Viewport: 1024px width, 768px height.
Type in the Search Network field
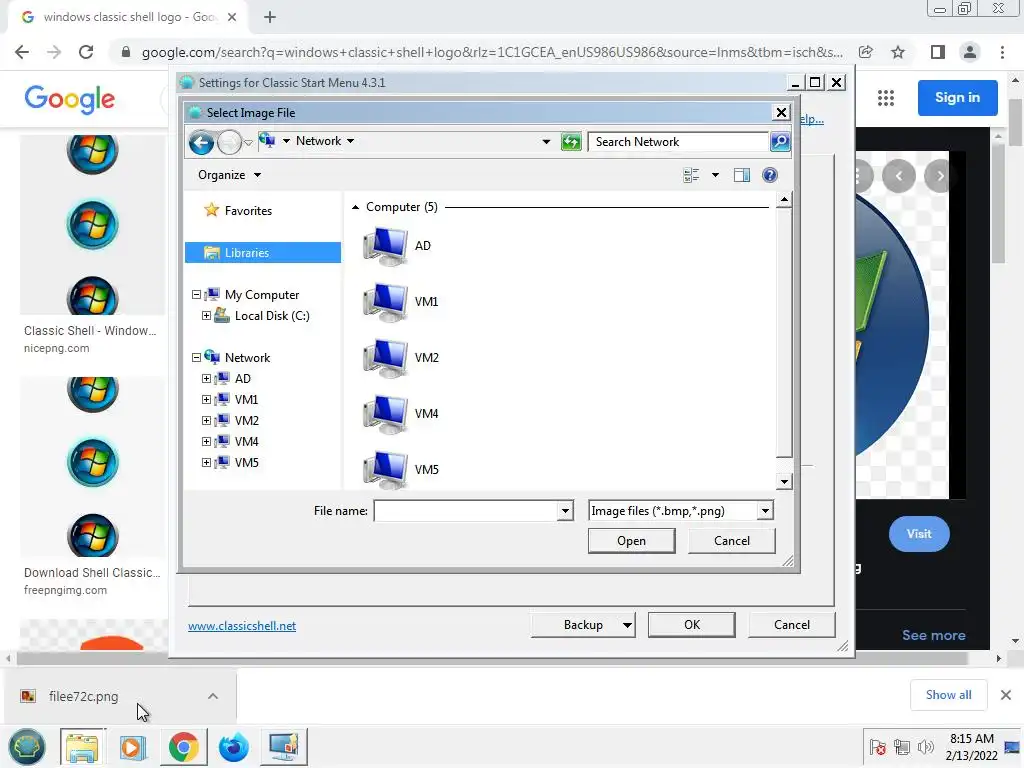click(678, 142)
